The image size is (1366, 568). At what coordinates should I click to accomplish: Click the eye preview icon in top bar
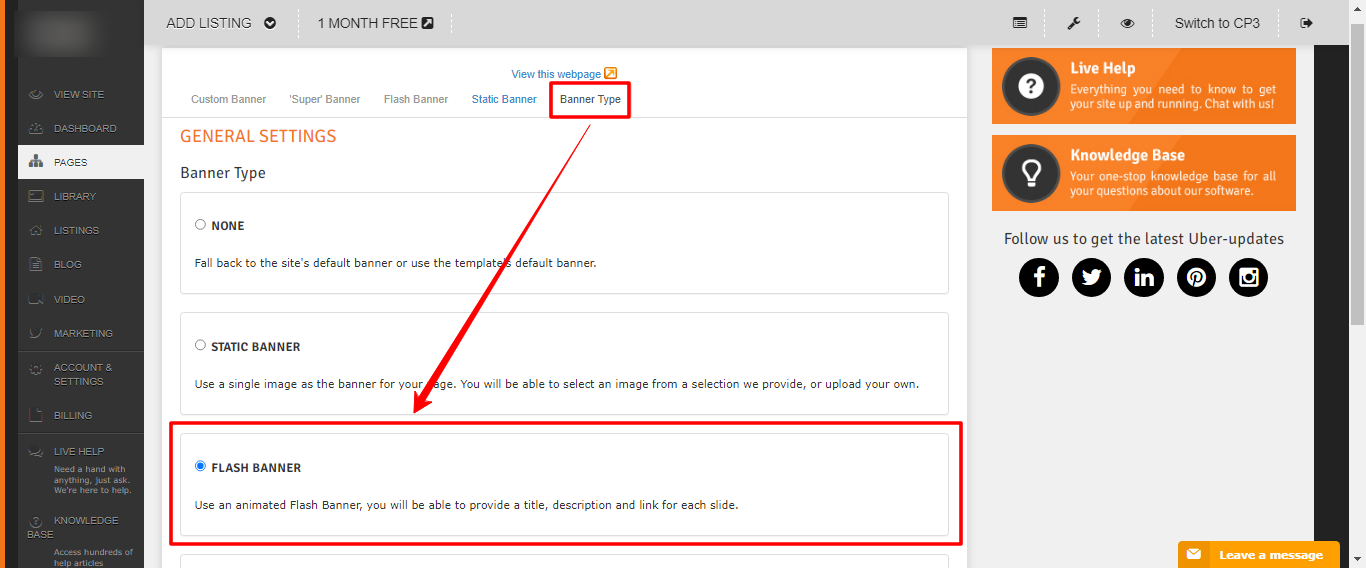(1127, 23)
